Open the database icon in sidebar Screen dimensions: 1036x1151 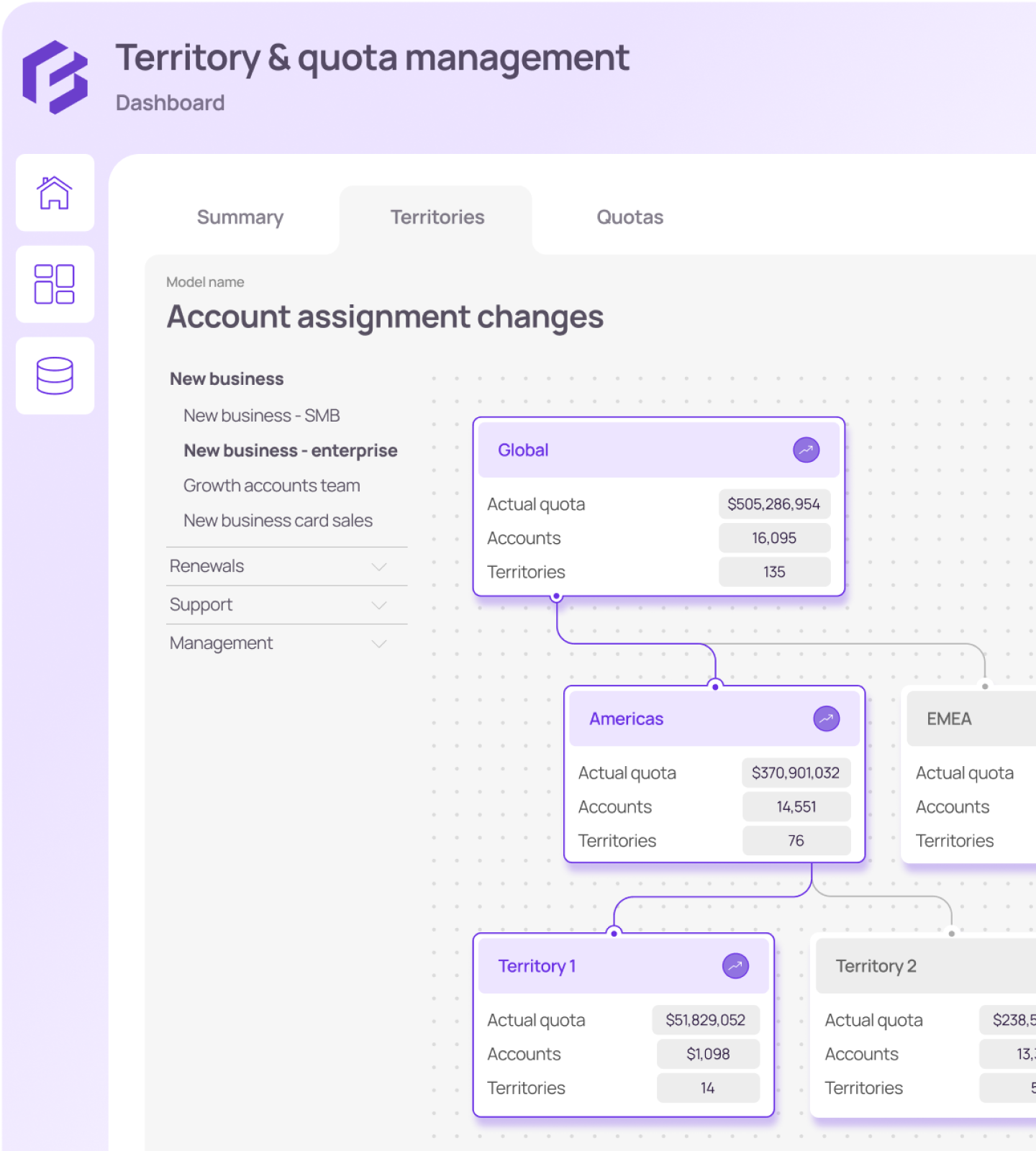tap(55, 376)
